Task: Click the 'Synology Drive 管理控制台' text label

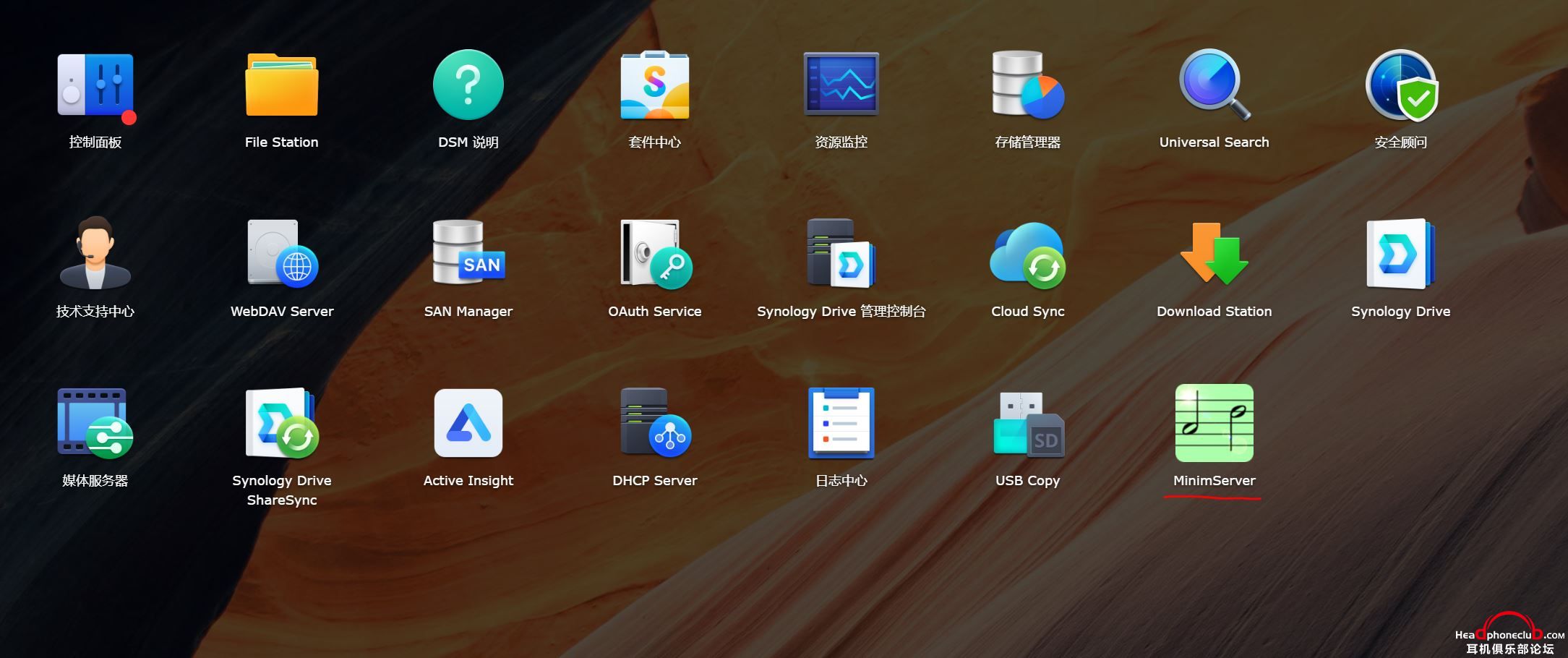Action: click(x=841, y=312)
